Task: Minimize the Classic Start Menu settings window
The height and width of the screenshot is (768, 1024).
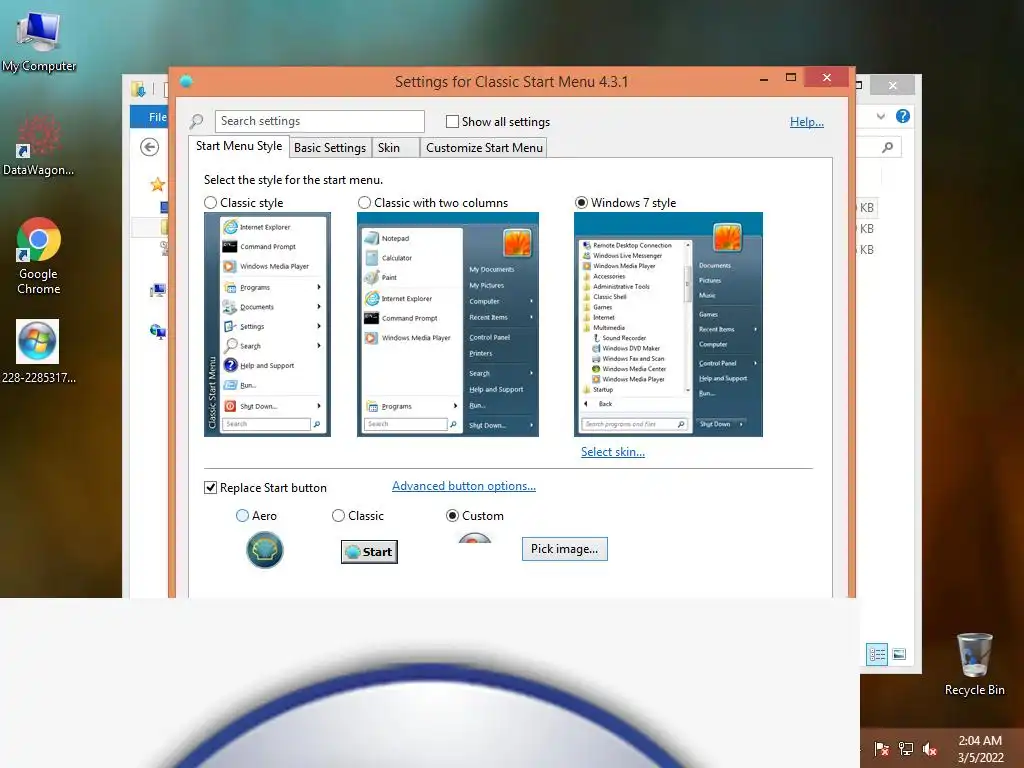Action: tap(763, 78)
